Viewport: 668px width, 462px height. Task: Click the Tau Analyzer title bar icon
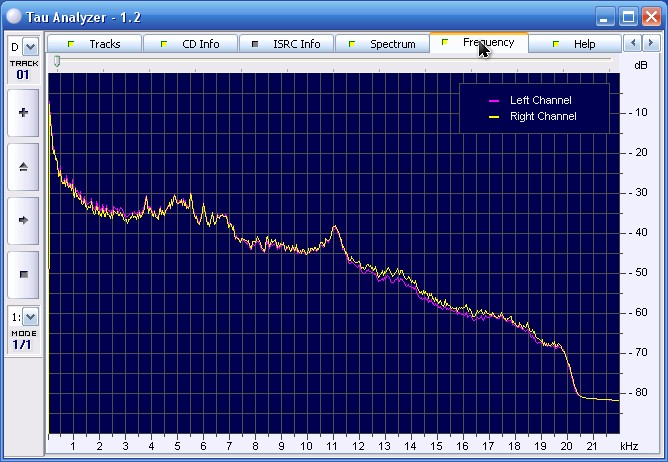[x=14, y=14]
